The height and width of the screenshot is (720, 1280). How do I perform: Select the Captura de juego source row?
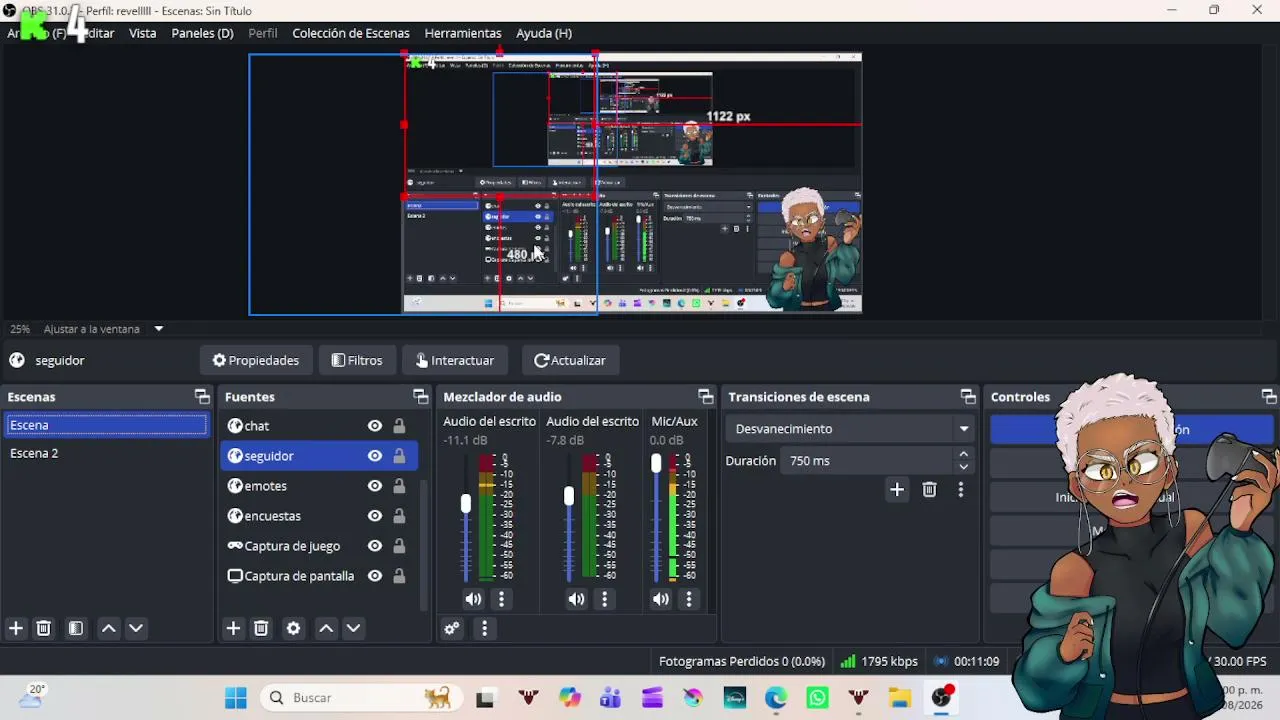tap(318, 546)
